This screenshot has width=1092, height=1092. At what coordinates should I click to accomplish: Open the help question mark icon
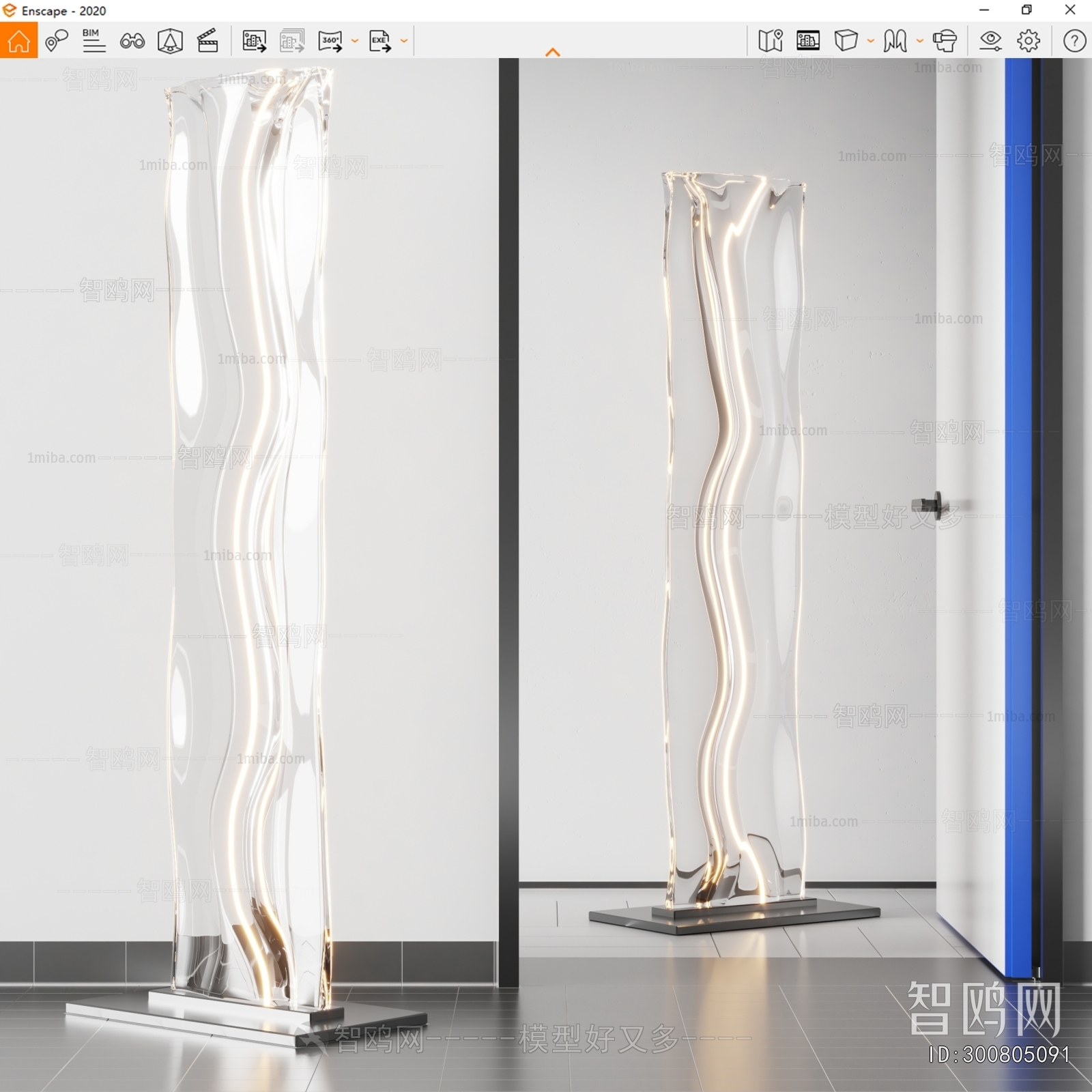point(1074,41)
